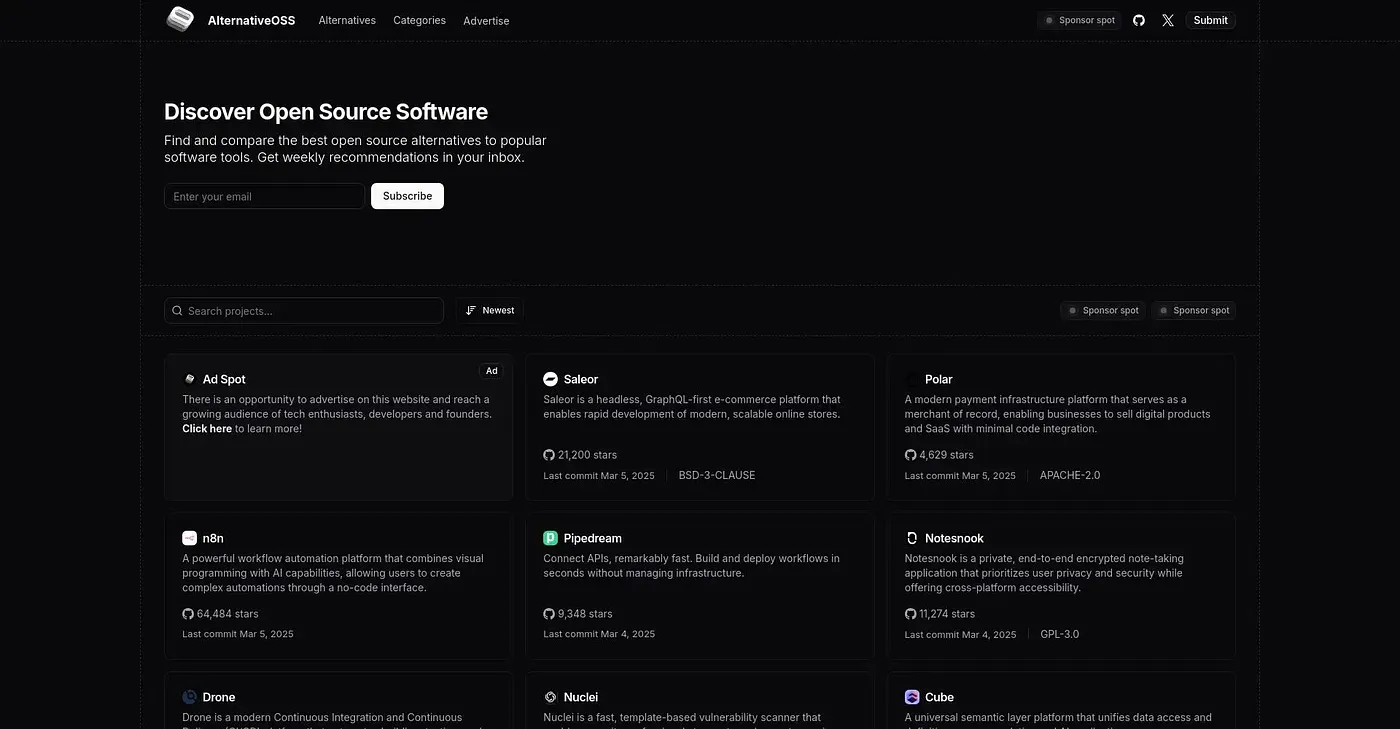
Task: Focus the 'Enter your email' field
Action: (264, 196)
